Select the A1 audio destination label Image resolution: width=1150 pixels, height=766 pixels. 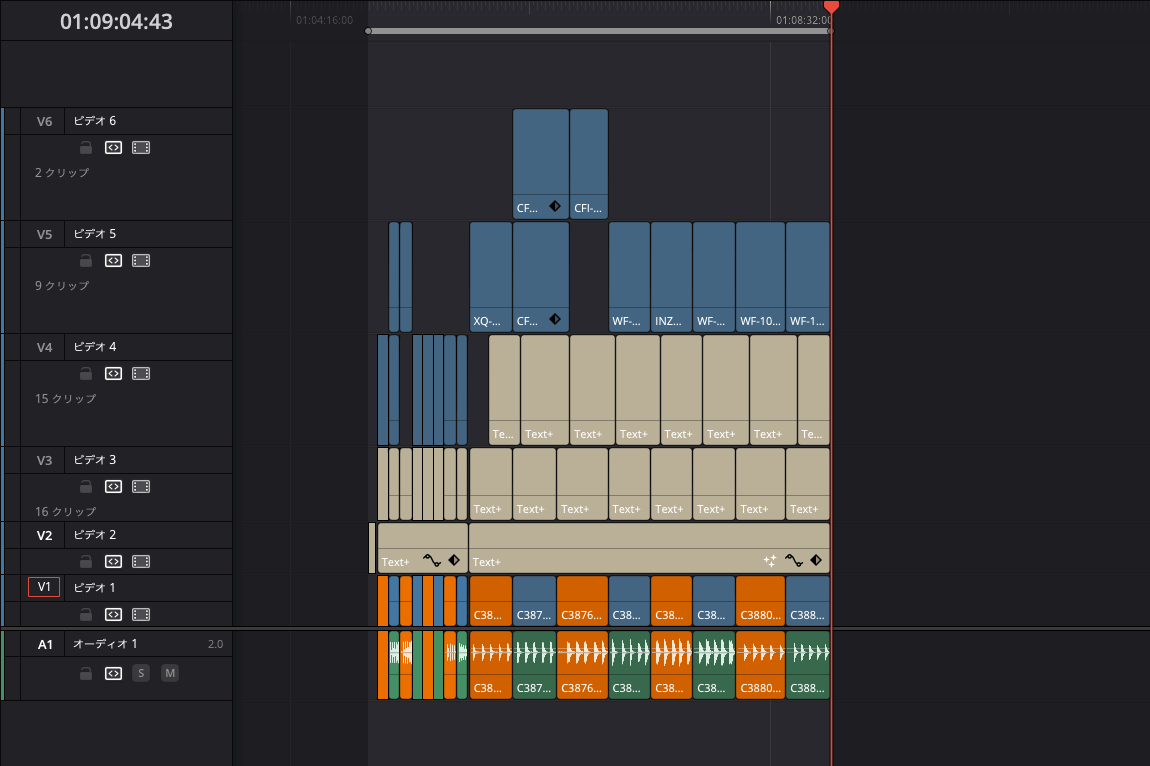(x=45, y=644)
